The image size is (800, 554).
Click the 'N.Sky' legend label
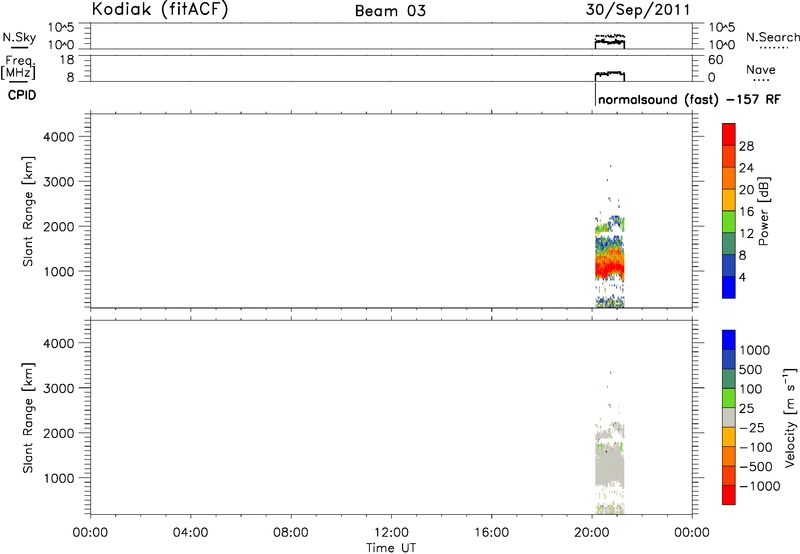pyautogui.click(x=19, y=38)
